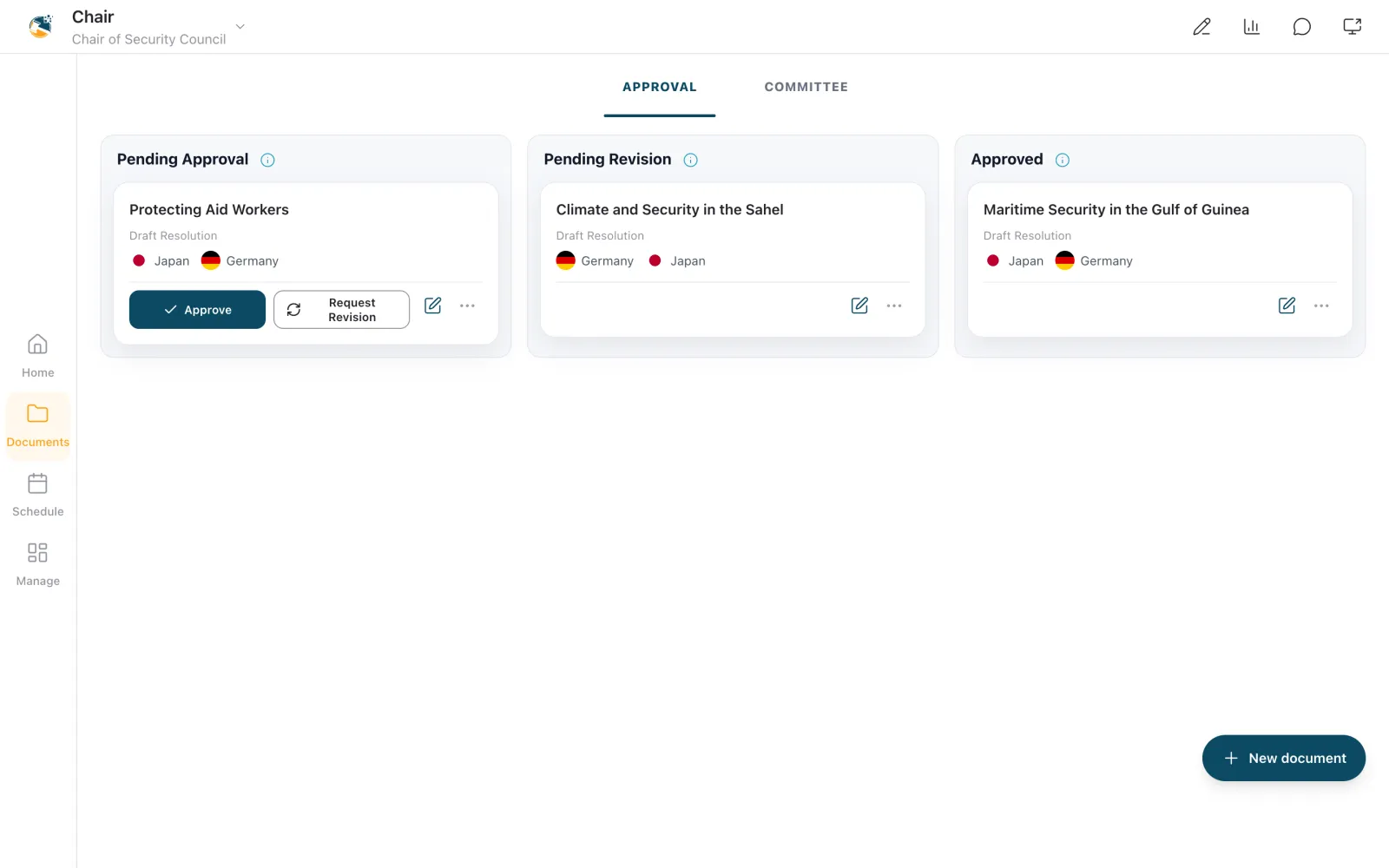Click the screen share presentation icon
This screenshot has height=868, width=1389.
point(1352,27)
